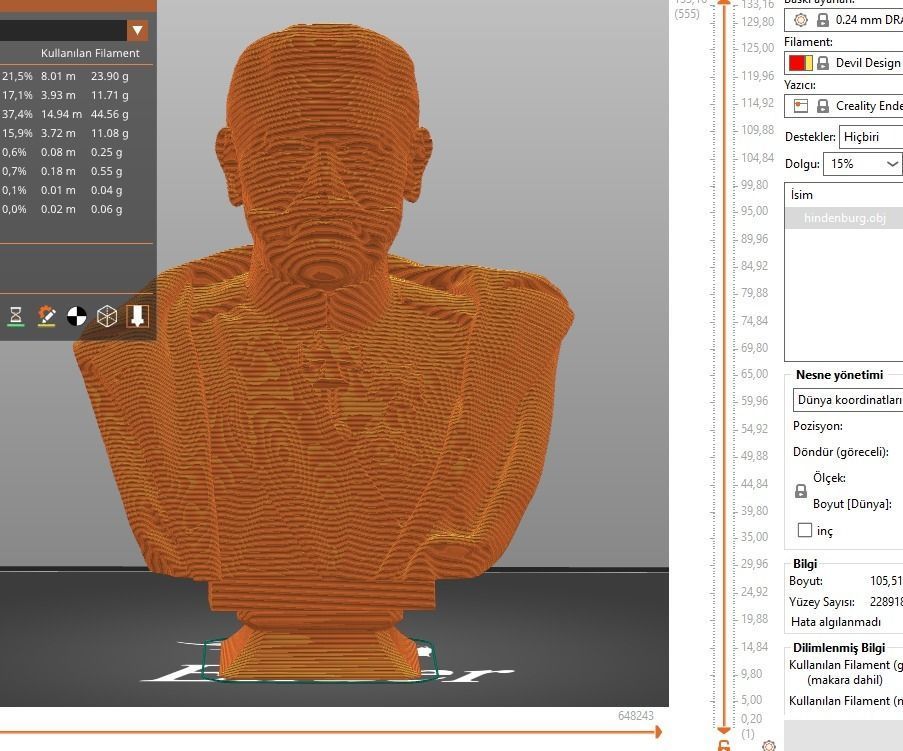Click the Boyut [Dünya] label
This screenshot has height=751, width=903.
(x=852, y=504)
